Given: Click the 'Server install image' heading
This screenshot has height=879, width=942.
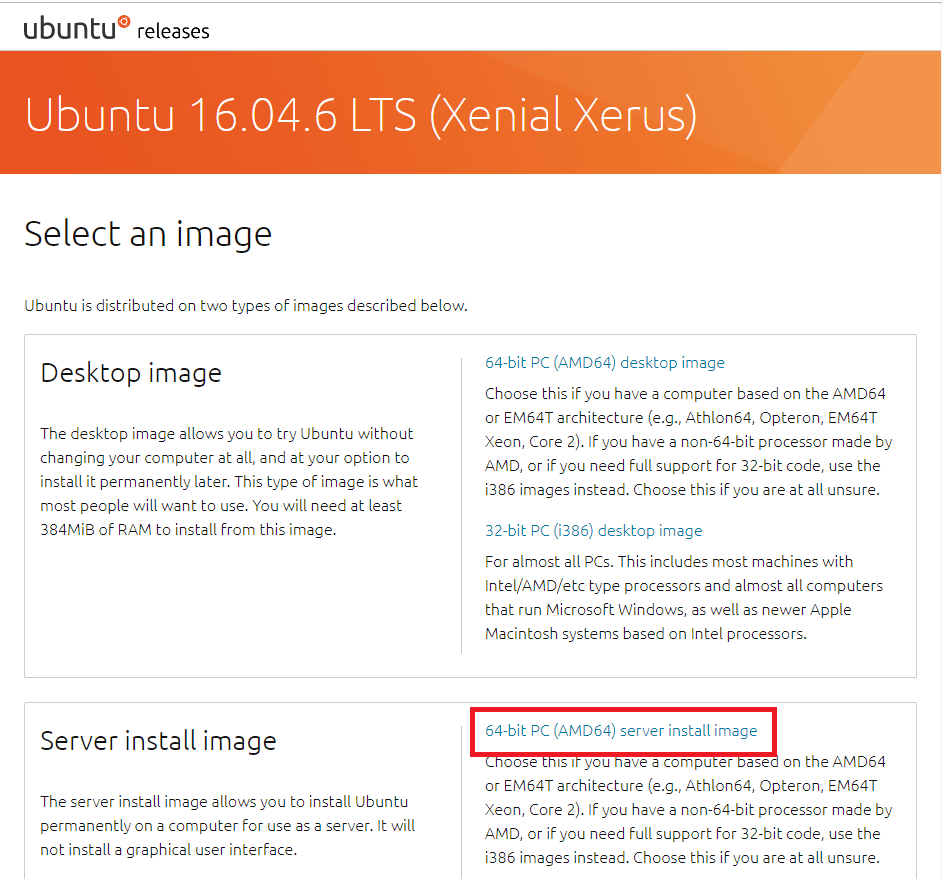Looking at the screenshot, I should pyautogui.click(x=158, y=741).
